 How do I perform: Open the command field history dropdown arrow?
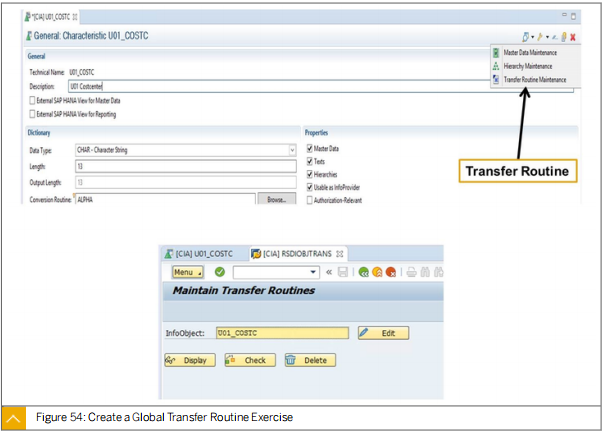pyautogui.click(x=314, y=272)
